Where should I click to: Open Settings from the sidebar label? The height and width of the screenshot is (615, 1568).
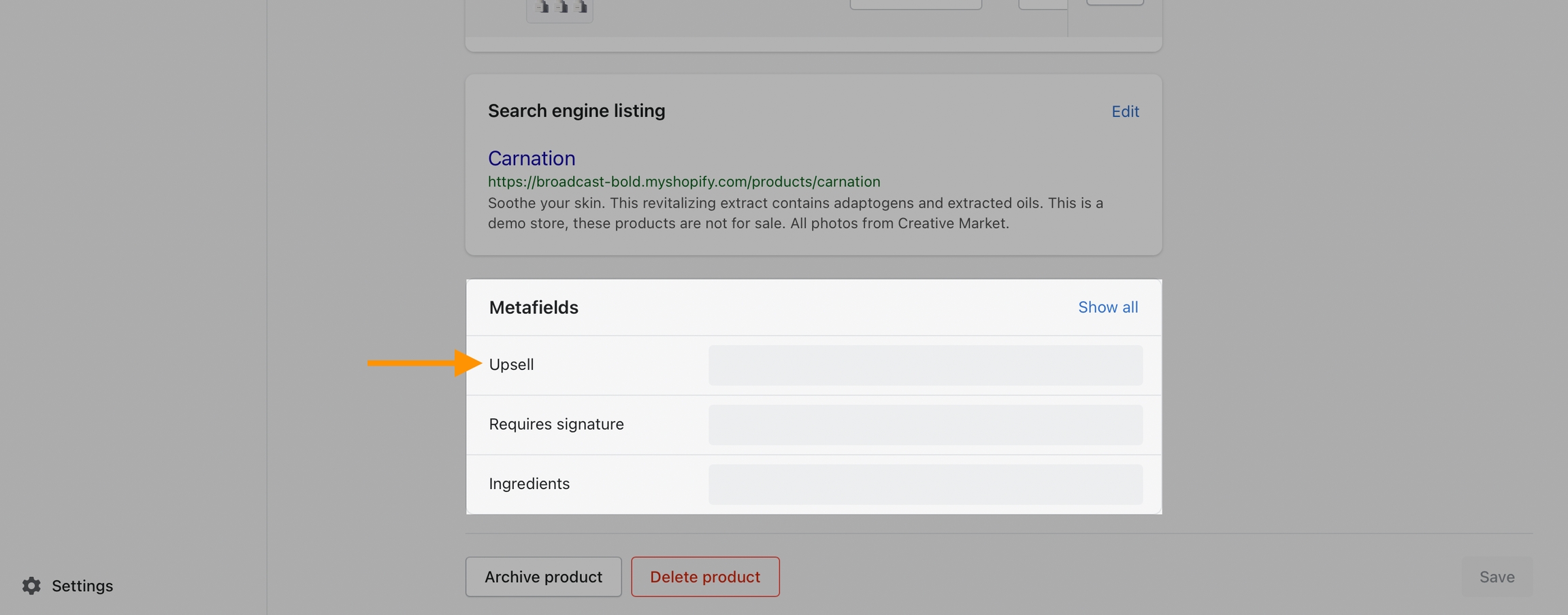pos(82,586)
